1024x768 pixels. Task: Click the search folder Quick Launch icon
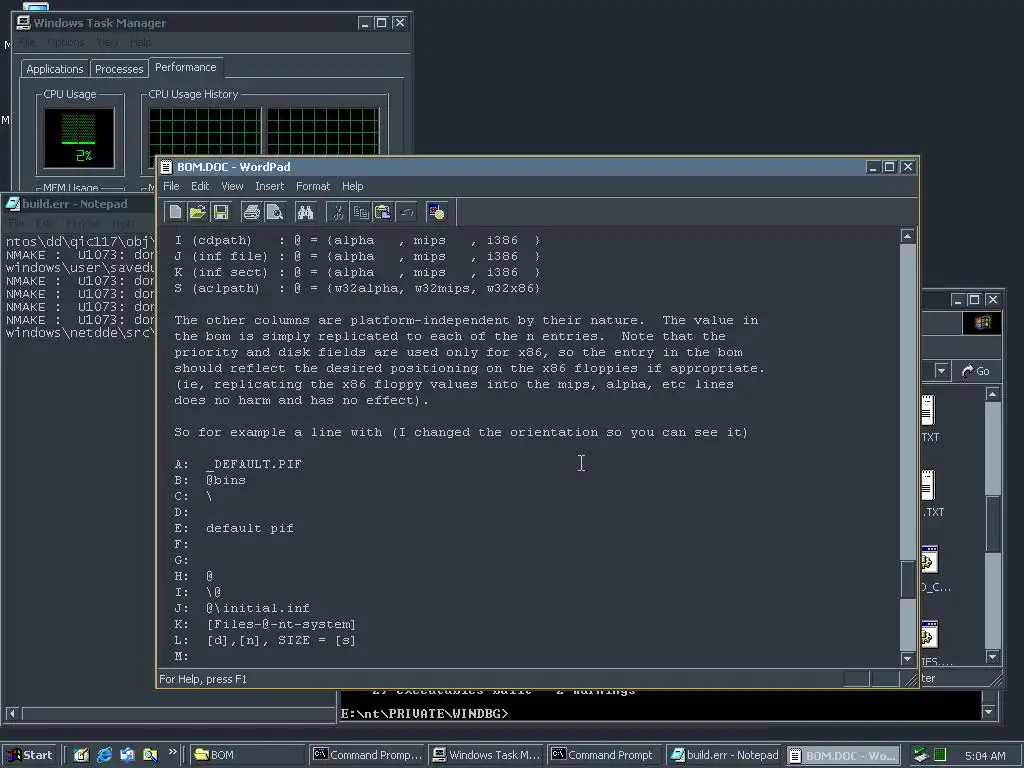tap(150, 755)
